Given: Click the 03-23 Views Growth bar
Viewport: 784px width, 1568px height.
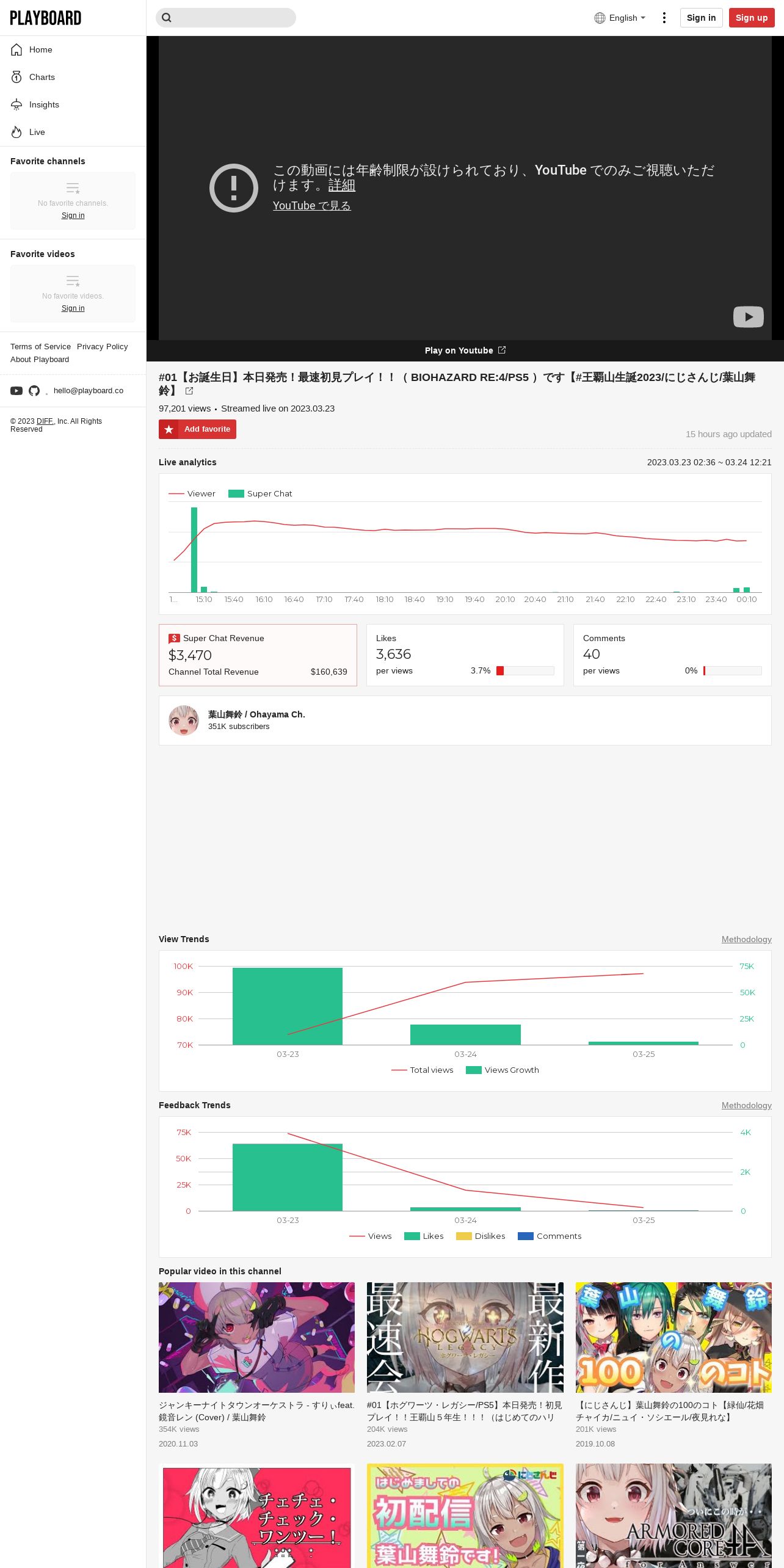Looking at the screenshot, I should (288, 1006).
